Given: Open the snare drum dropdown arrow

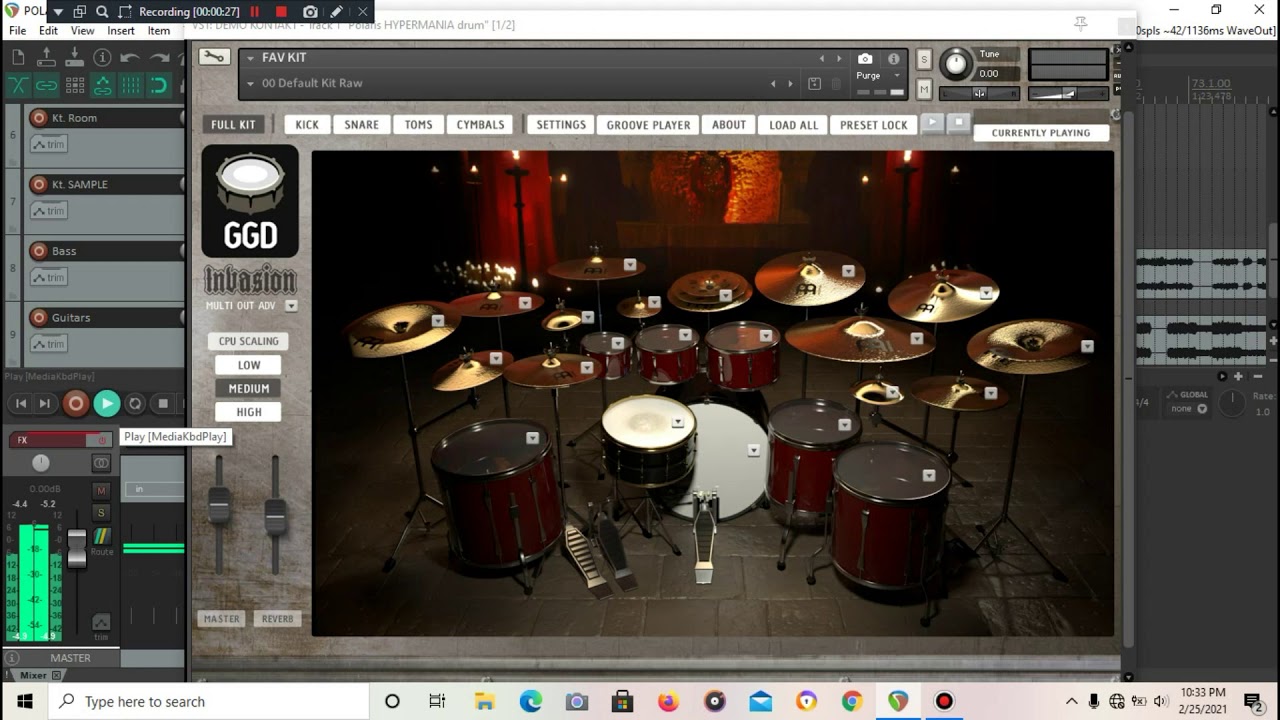Looking at the screenshot, I should (677, 422).
